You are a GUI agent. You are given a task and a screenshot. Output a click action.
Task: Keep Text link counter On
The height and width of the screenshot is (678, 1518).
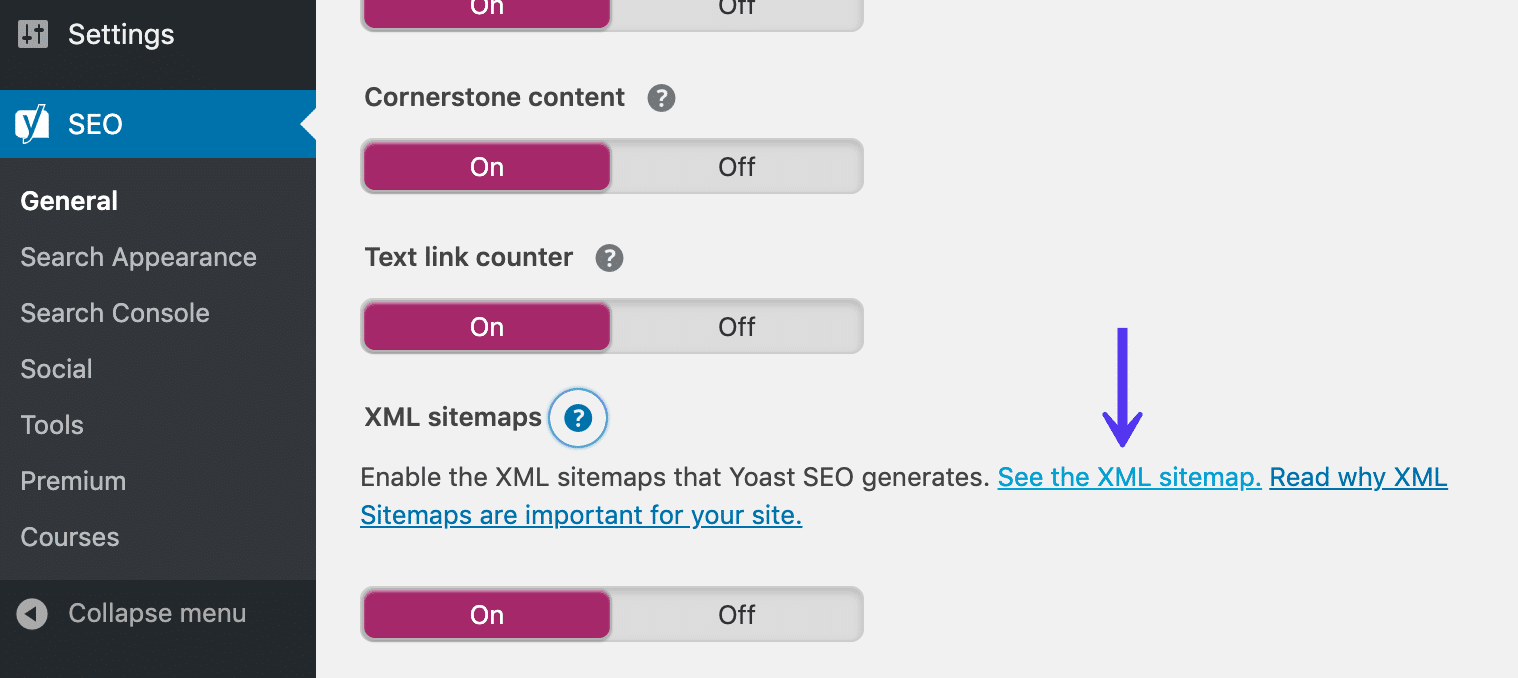(486, 326)
